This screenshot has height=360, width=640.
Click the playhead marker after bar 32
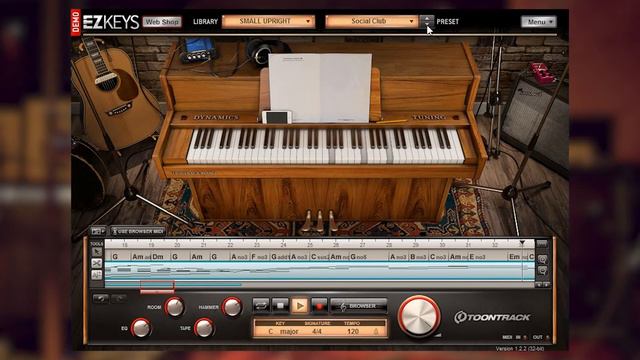pos(522,243)
